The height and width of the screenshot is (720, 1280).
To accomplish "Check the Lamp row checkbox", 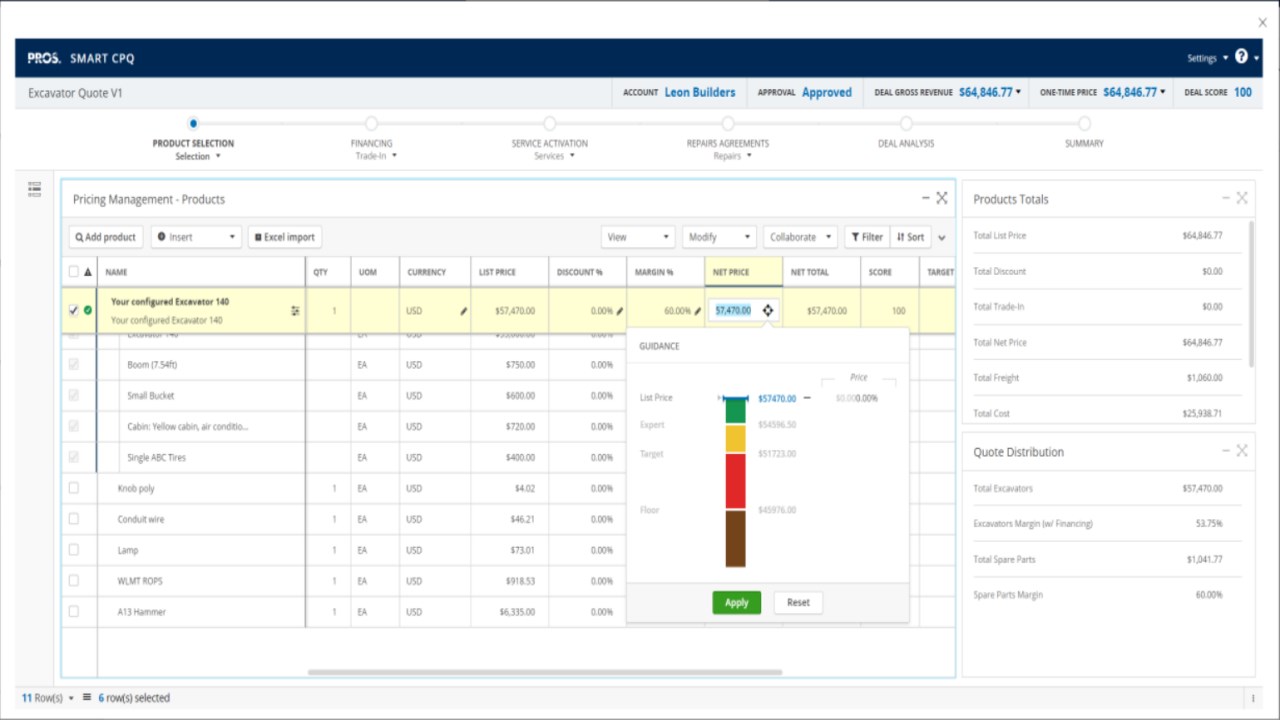I will click(x=73, y=550).
